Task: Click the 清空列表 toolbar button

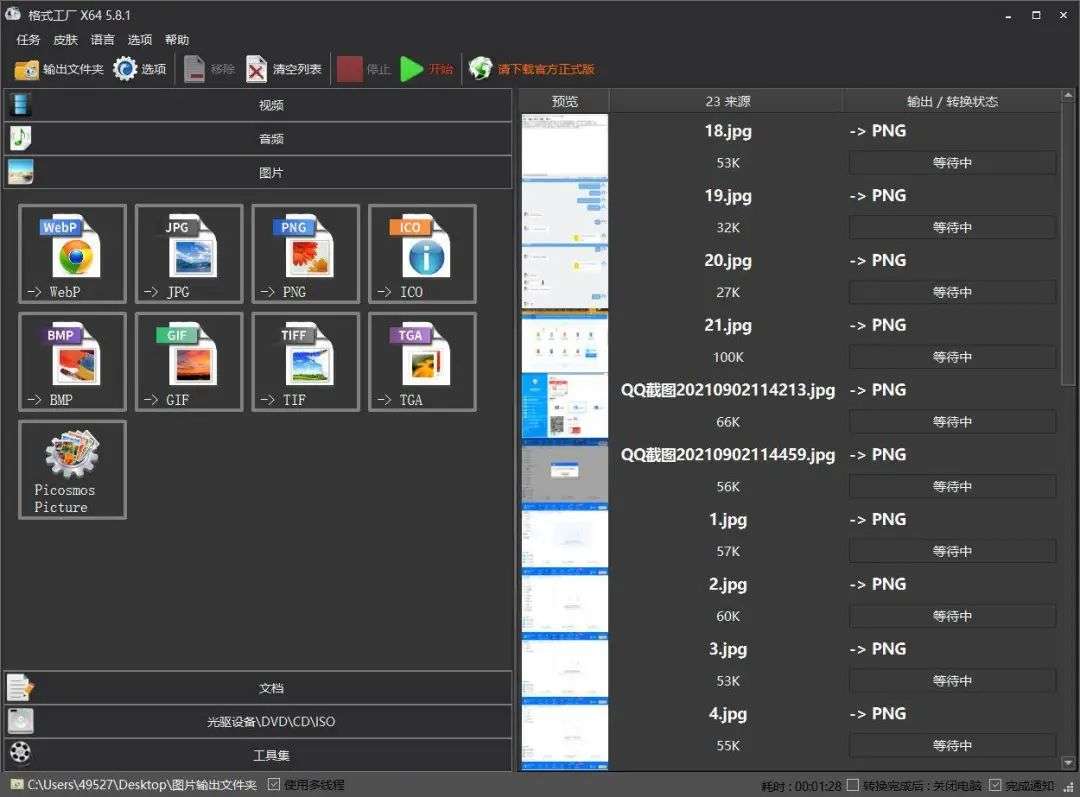Action: click(284, 69)
